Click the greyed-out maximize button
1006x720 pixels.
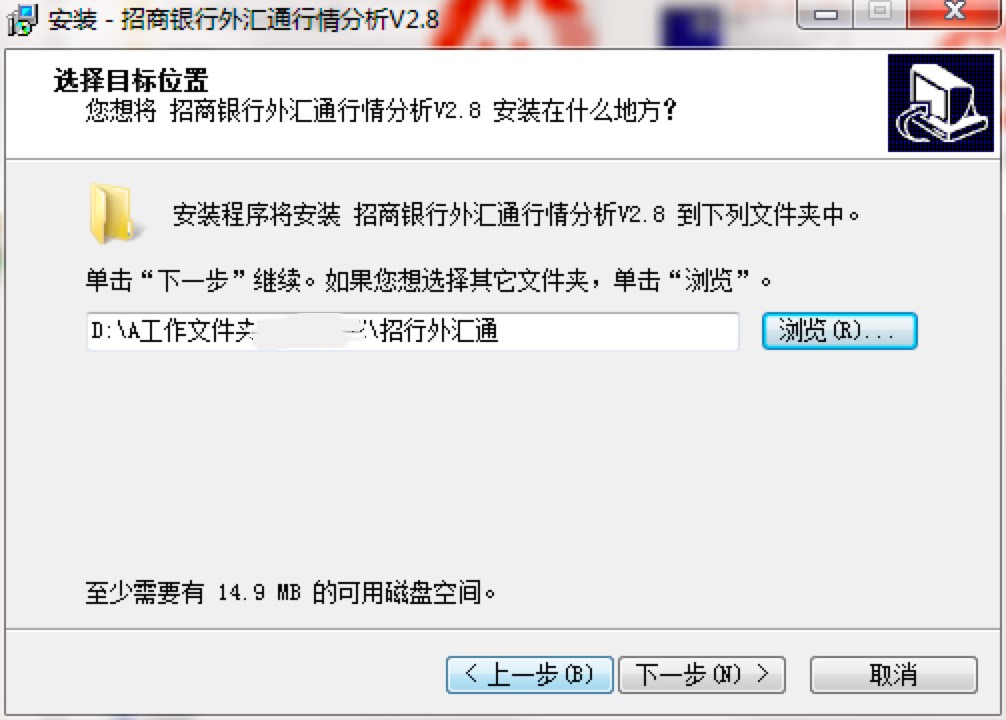tap(880, 13)
